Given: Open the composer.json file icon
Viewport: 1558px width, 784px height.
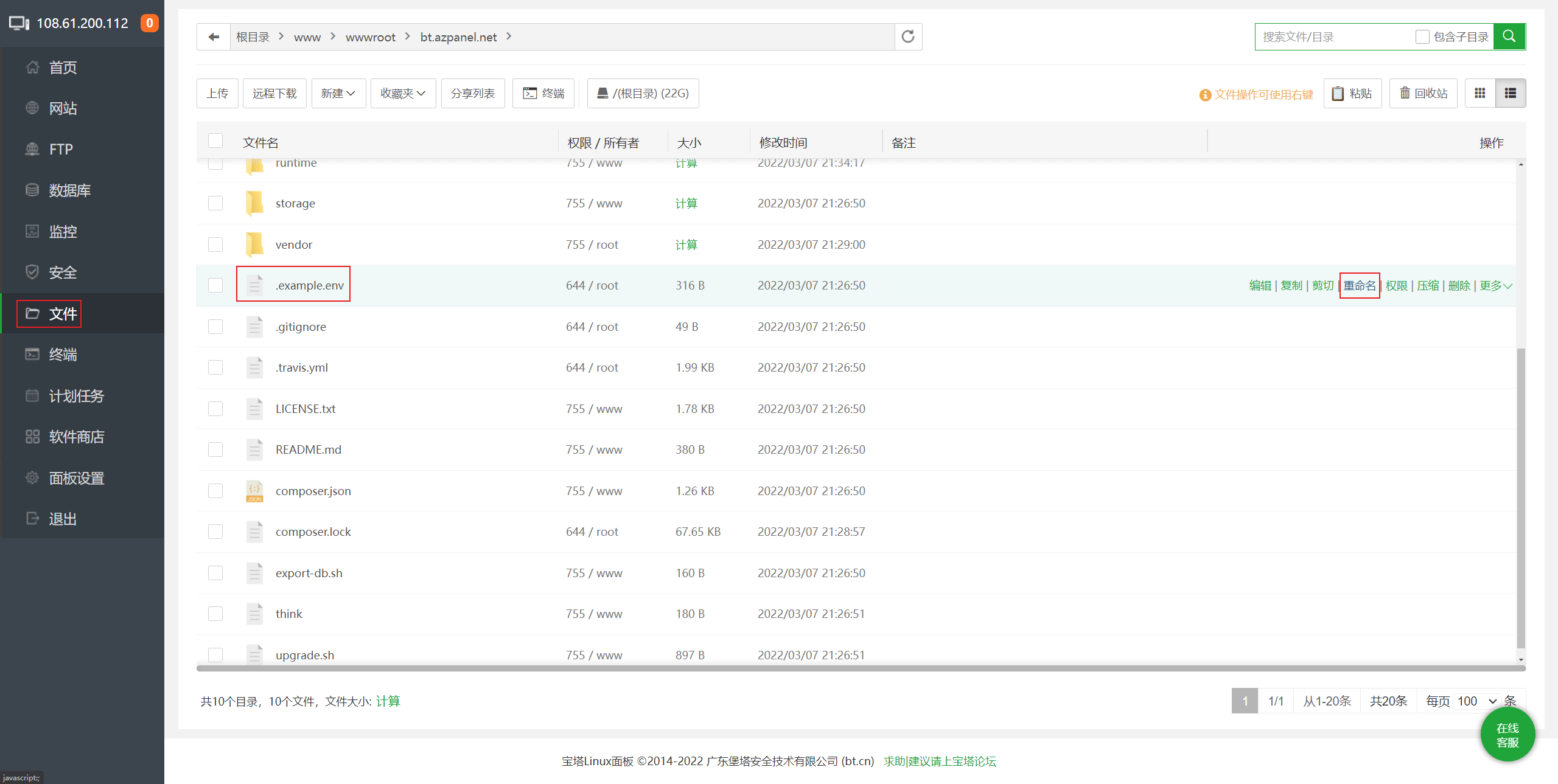Looking at the screenshot, I should (254, 491).
